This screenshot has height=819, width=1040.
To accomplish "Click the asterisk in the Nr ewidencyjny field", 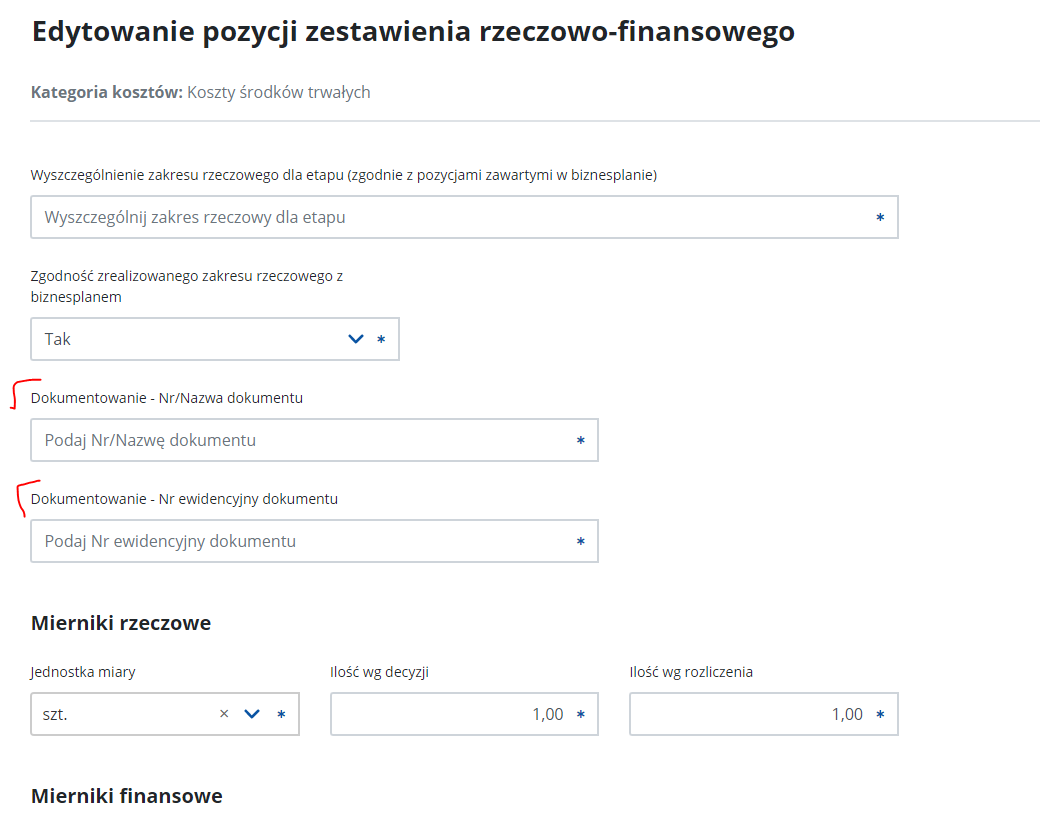I will [x=580, y=541].
